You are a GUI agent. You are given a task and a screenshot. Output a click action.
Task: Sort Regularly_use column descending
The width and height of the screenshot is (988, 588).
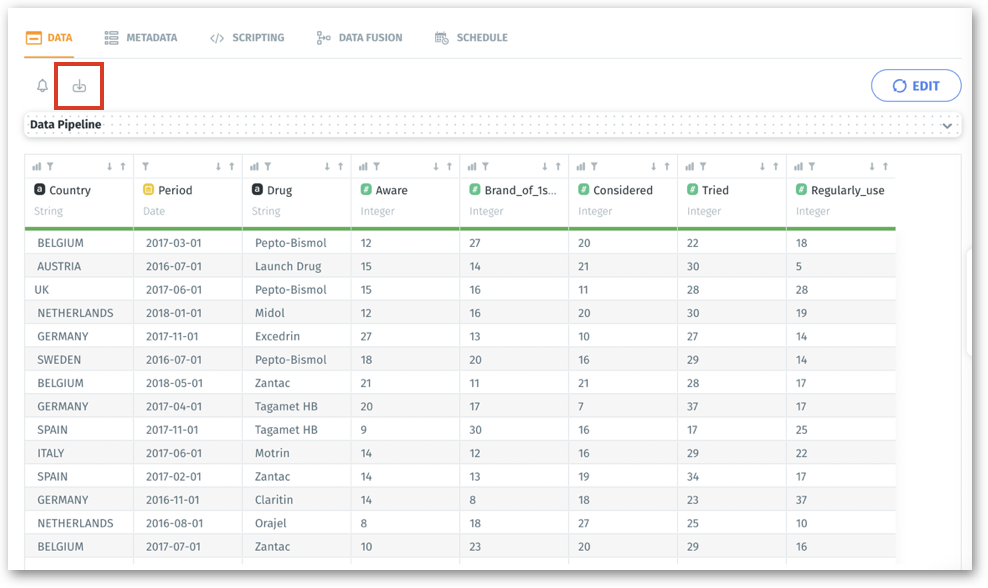pyautogui.click(x=872, y=166)
